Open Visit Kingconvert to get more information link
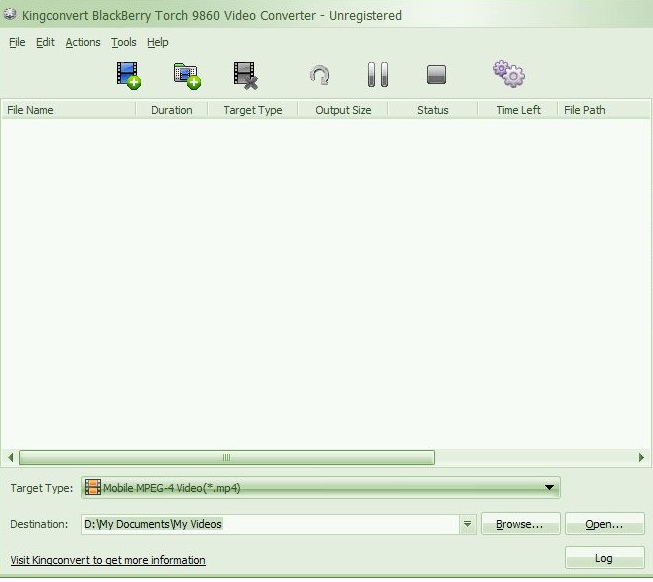653x582 pixels. [x=108, y=560]
